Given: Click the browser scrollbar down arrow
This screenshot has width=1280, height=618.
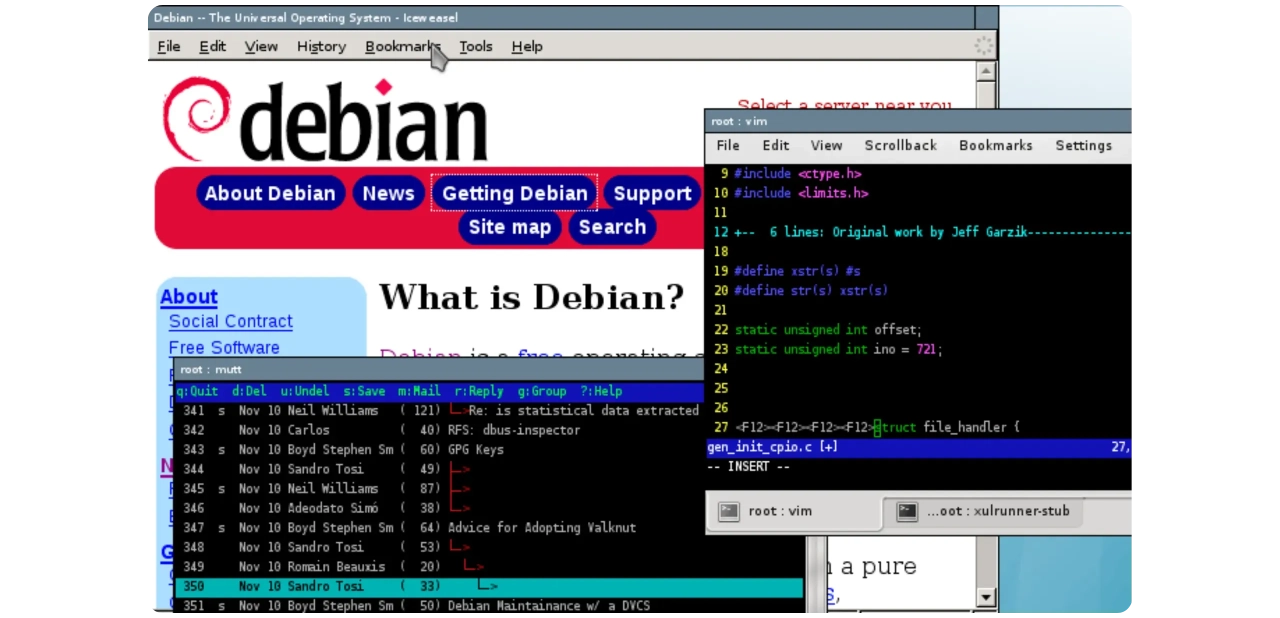Looking at the screenshot, I should pyautogui.click(x=986, y=598).
